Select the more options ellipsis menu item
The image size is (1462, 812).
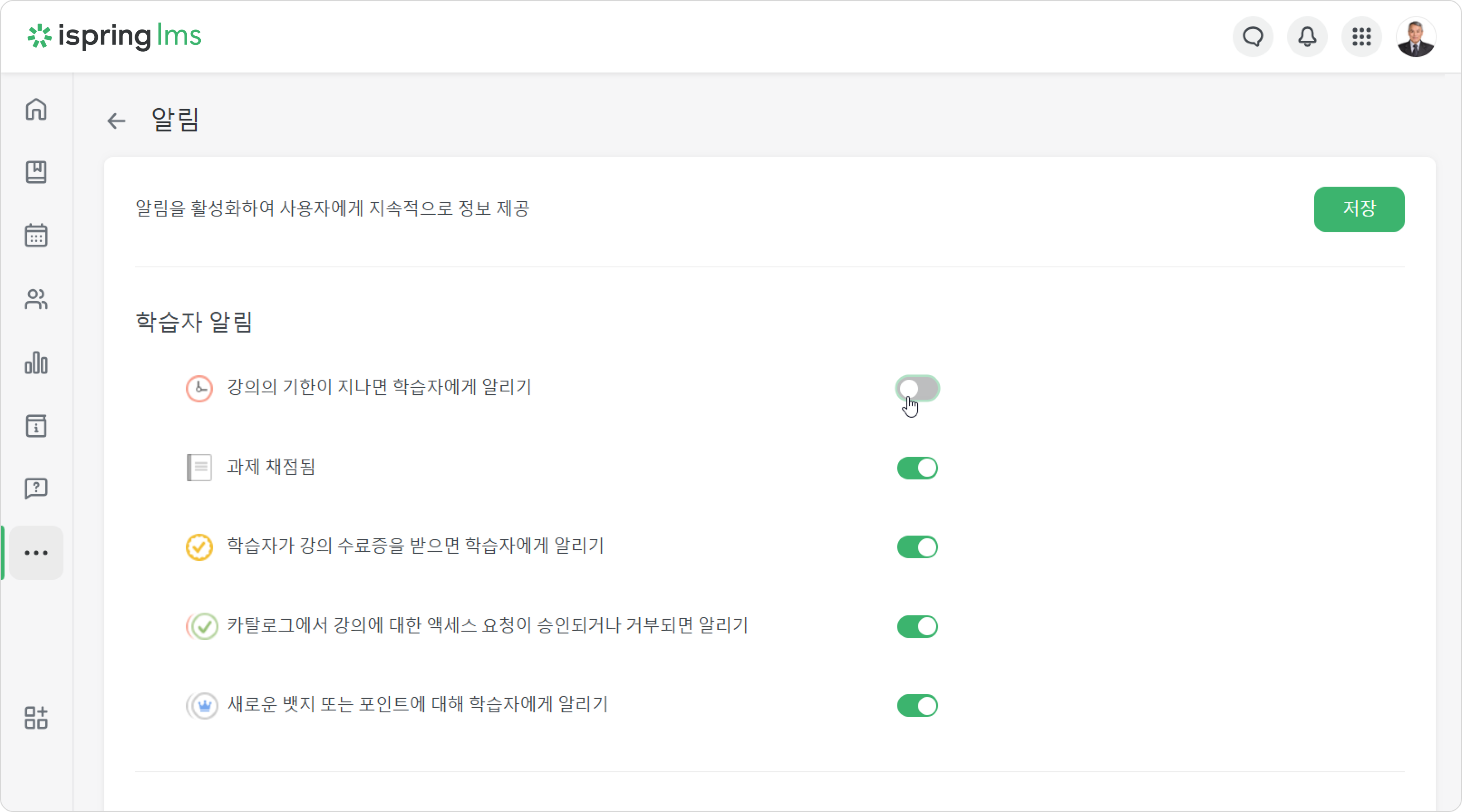[x=36, y=553]
